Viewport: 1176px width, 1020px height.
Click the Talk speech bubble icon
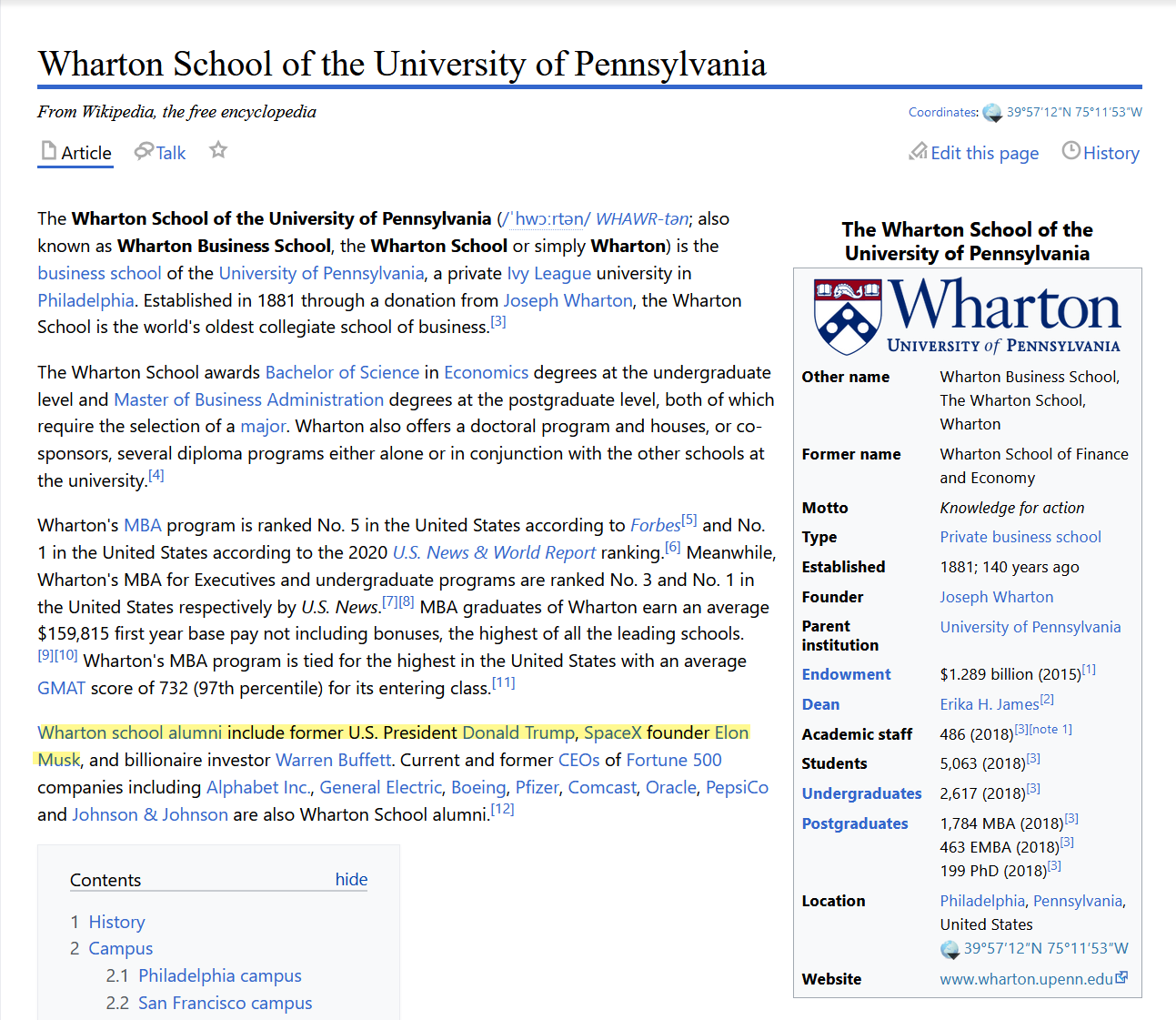click(x=144, y=152)
